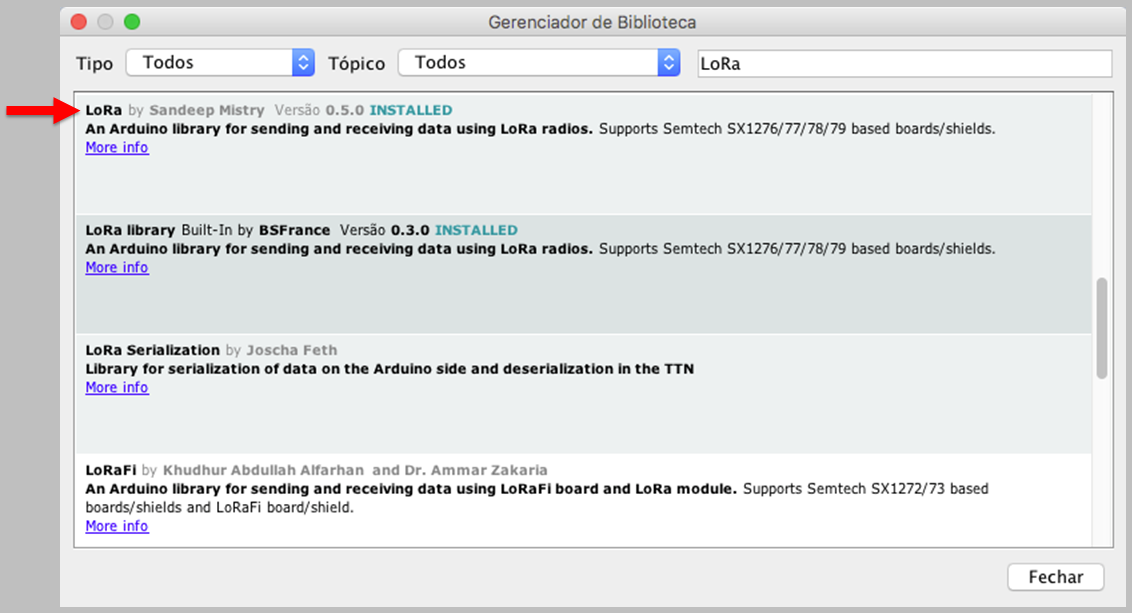The image size is (1132, 613).
Task: Select the LoRa library by BSFrance entry
Action: [583, 274]
